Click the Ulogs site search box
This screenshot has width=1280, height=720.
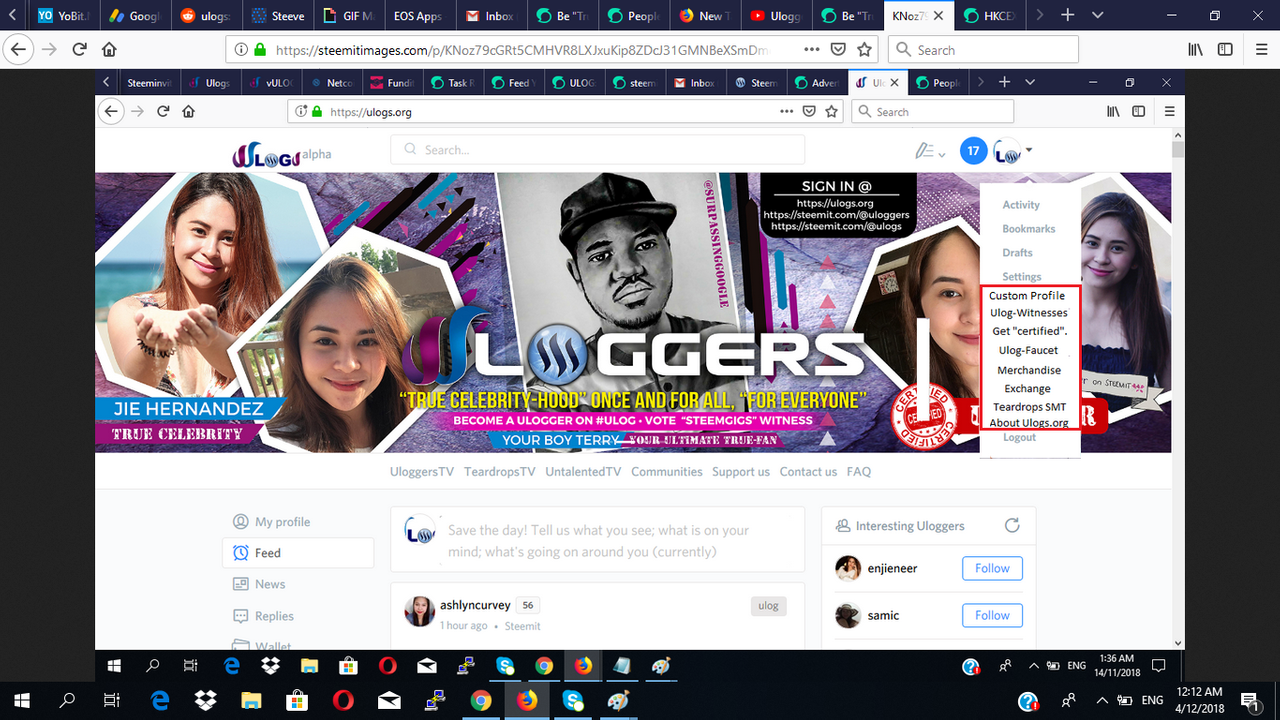tap(597, 150)
